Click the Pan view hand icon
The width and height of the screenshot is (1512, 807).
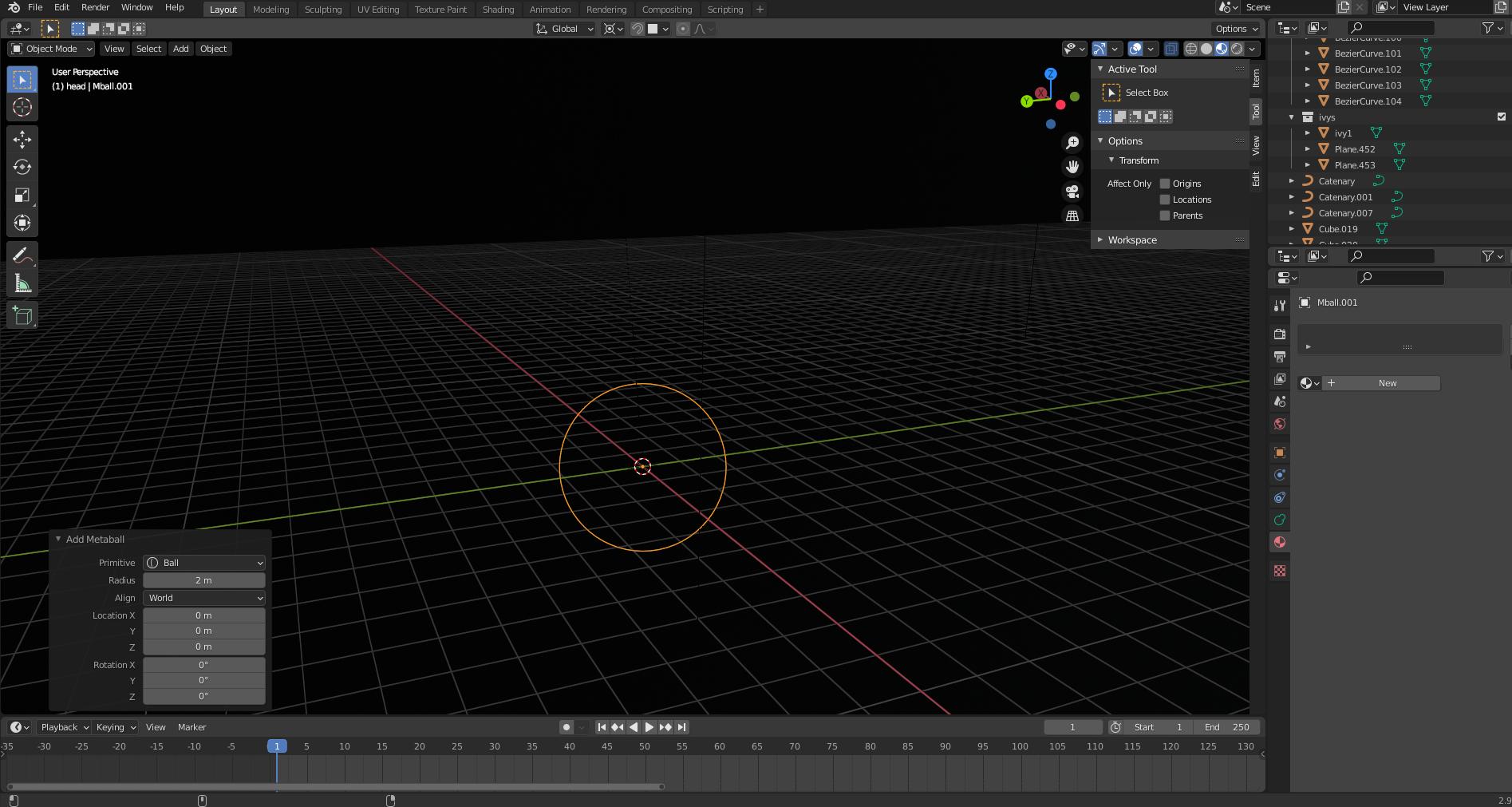(1072, 167)
